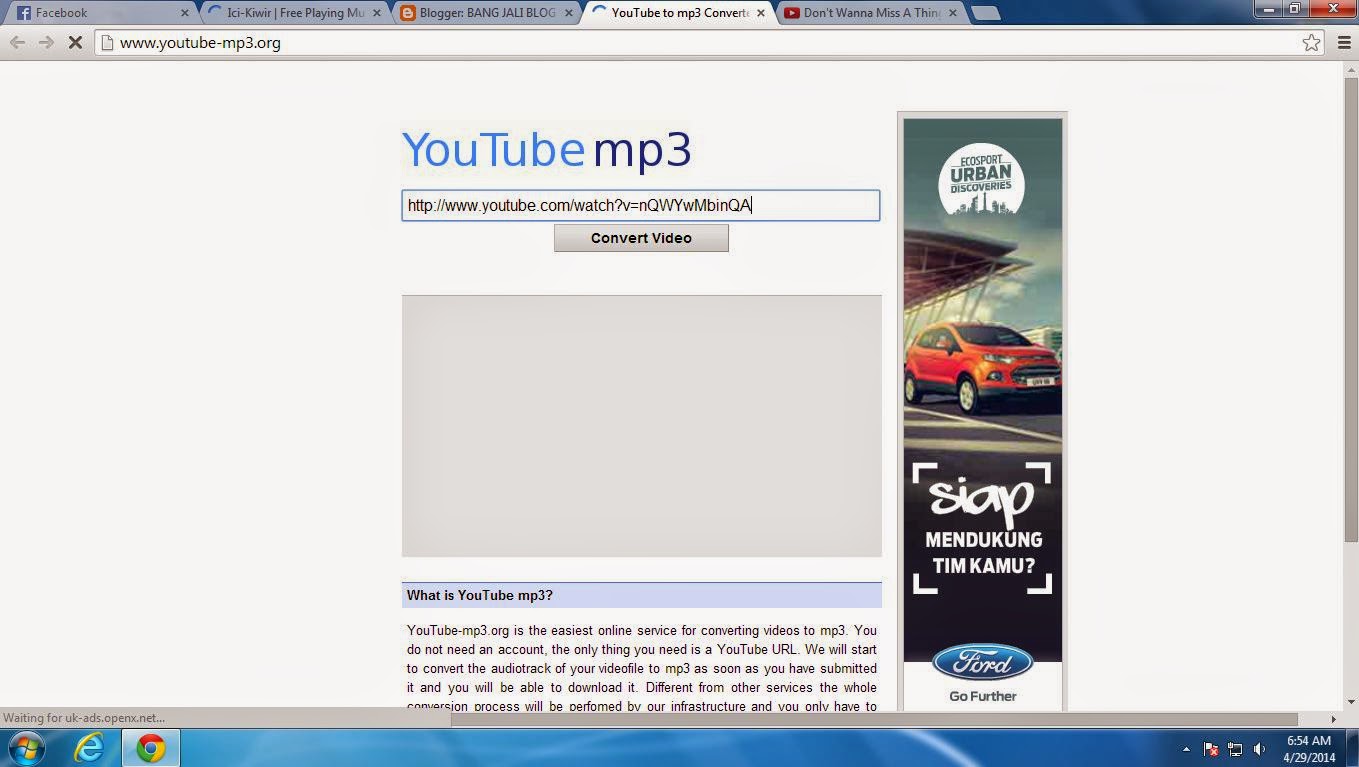Close the Facebook tab

point(185,13)
